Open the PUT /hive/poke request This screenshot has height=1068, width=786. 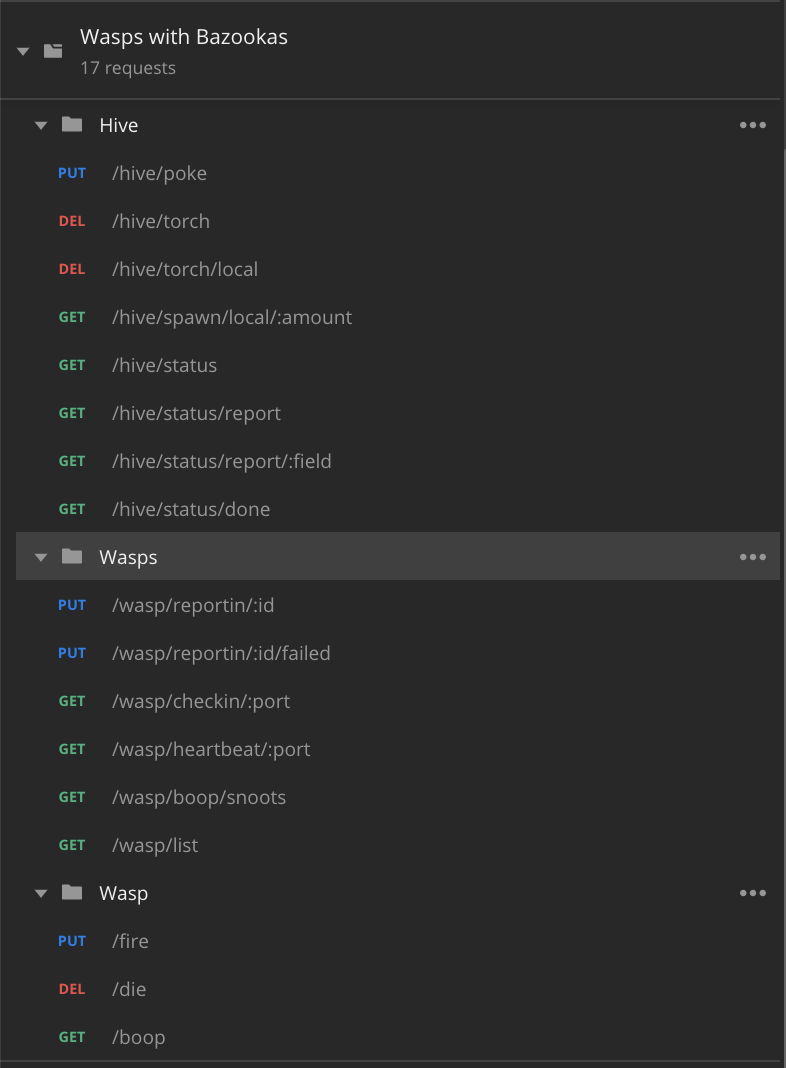coord(159,173)
